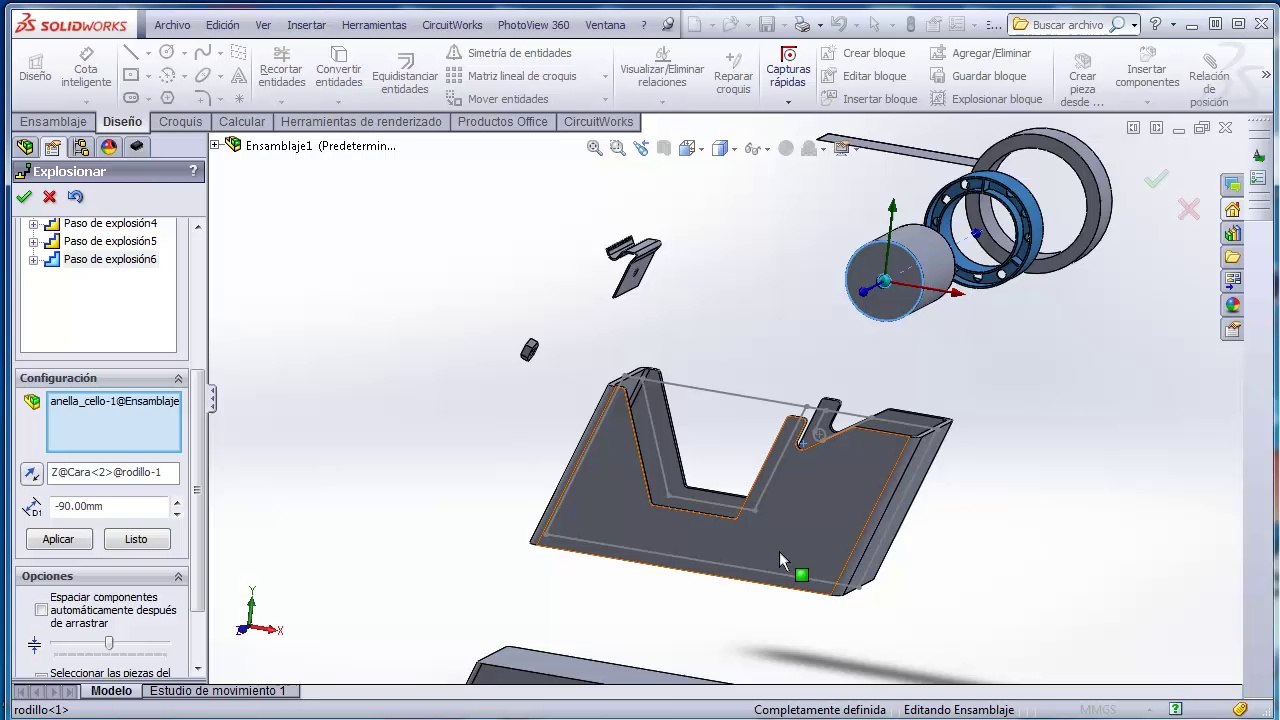Click the Aplicar button
This screenshot has width=1280, height=720.
pos(58,539)
